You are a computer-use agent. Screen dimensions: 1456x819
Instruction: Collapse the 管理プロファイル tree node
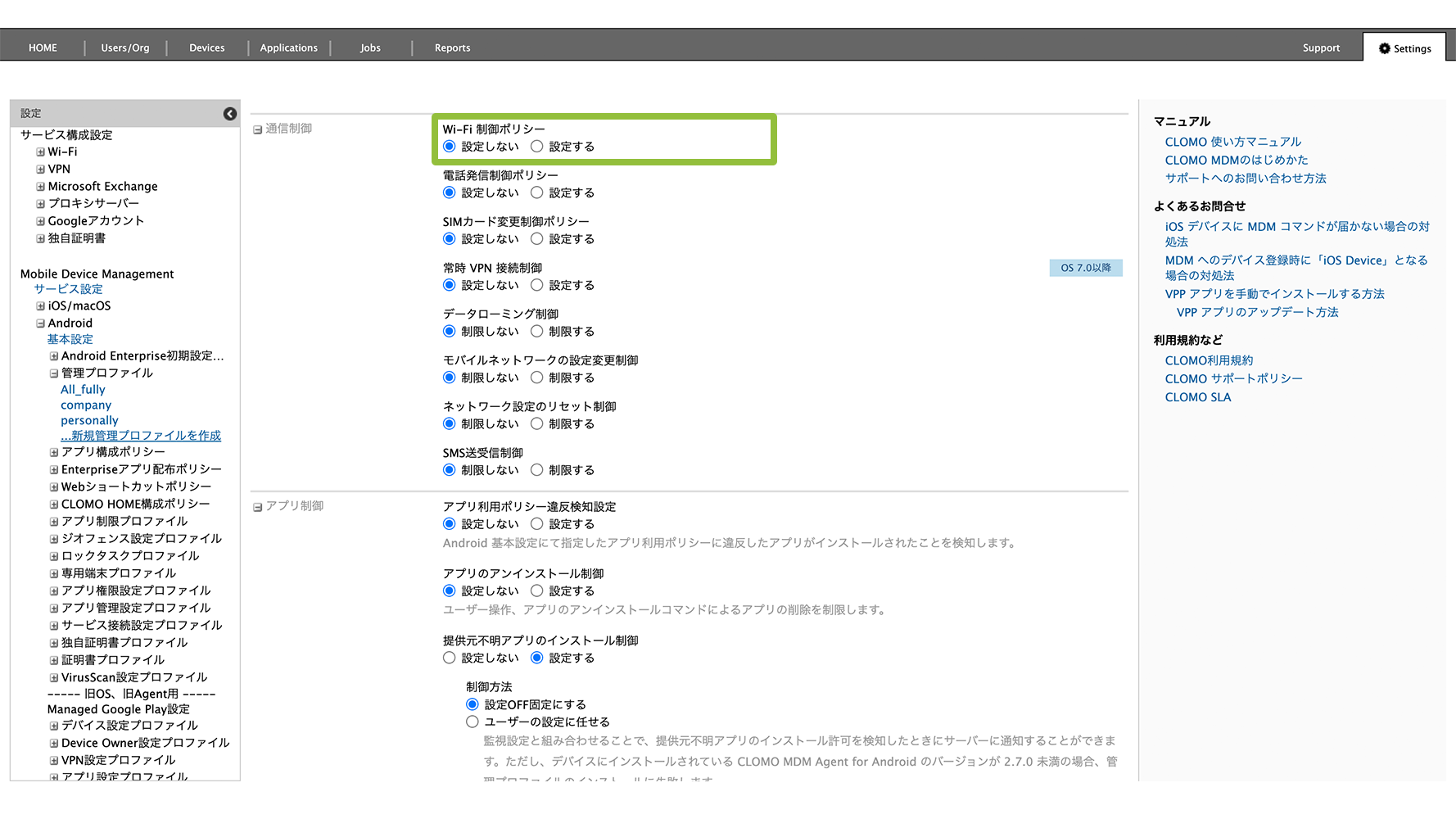point(54,373)
